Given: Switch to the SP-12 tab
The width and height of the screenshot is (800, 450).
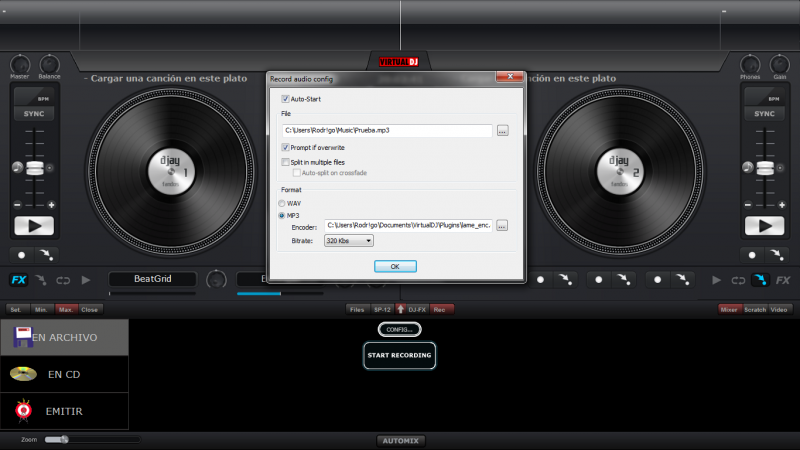Looking at the screenshot, I should (382, 310).
